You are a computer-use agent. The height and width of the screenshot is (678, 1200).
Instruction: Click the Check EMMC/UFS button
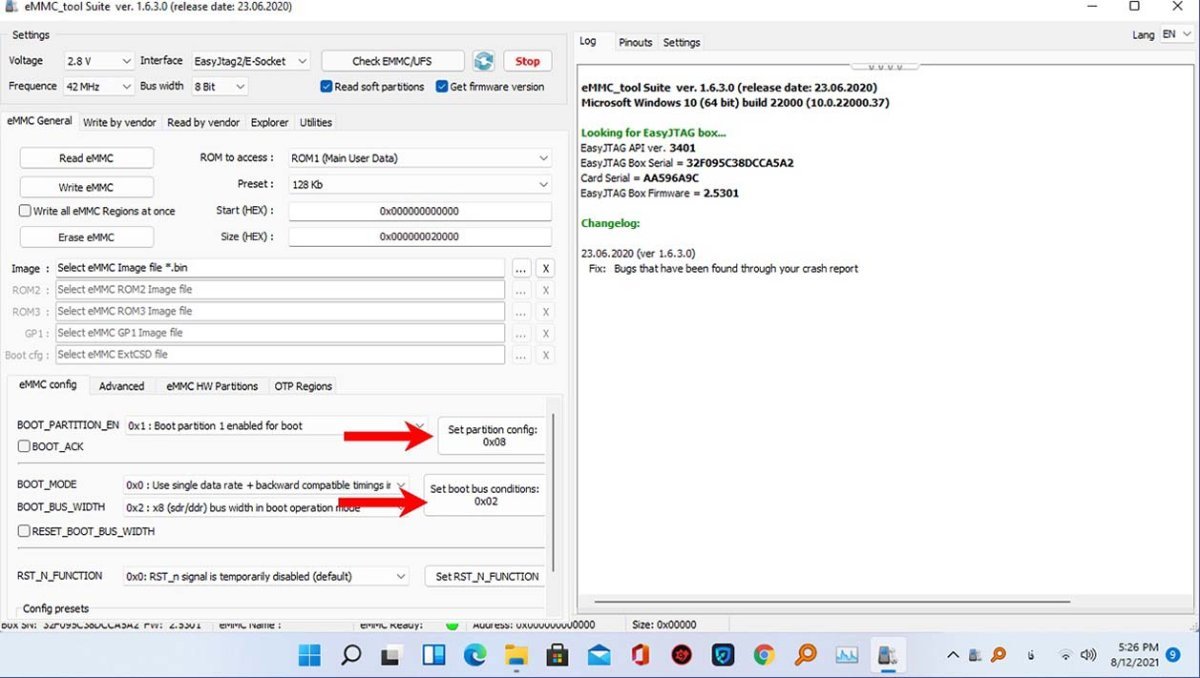[x=394, y=61]
